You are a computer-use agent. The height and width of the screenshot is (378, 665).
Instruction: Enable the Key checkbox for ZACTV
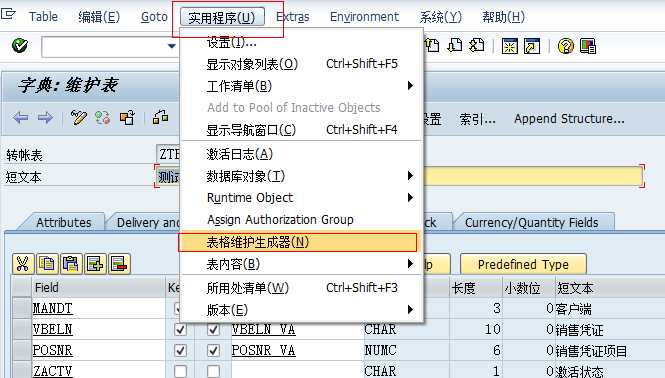(x=180, y=371)
